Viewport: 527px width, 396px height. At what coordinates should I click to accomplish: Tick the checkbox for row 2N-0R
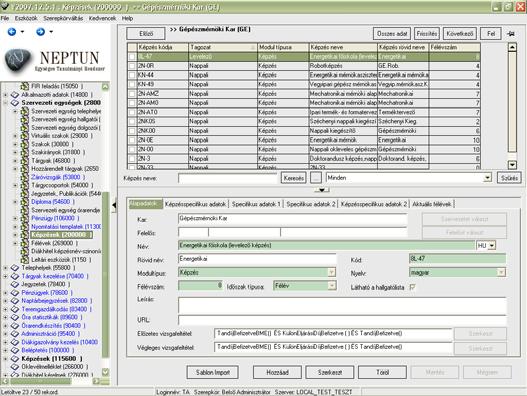coord(132,66)
